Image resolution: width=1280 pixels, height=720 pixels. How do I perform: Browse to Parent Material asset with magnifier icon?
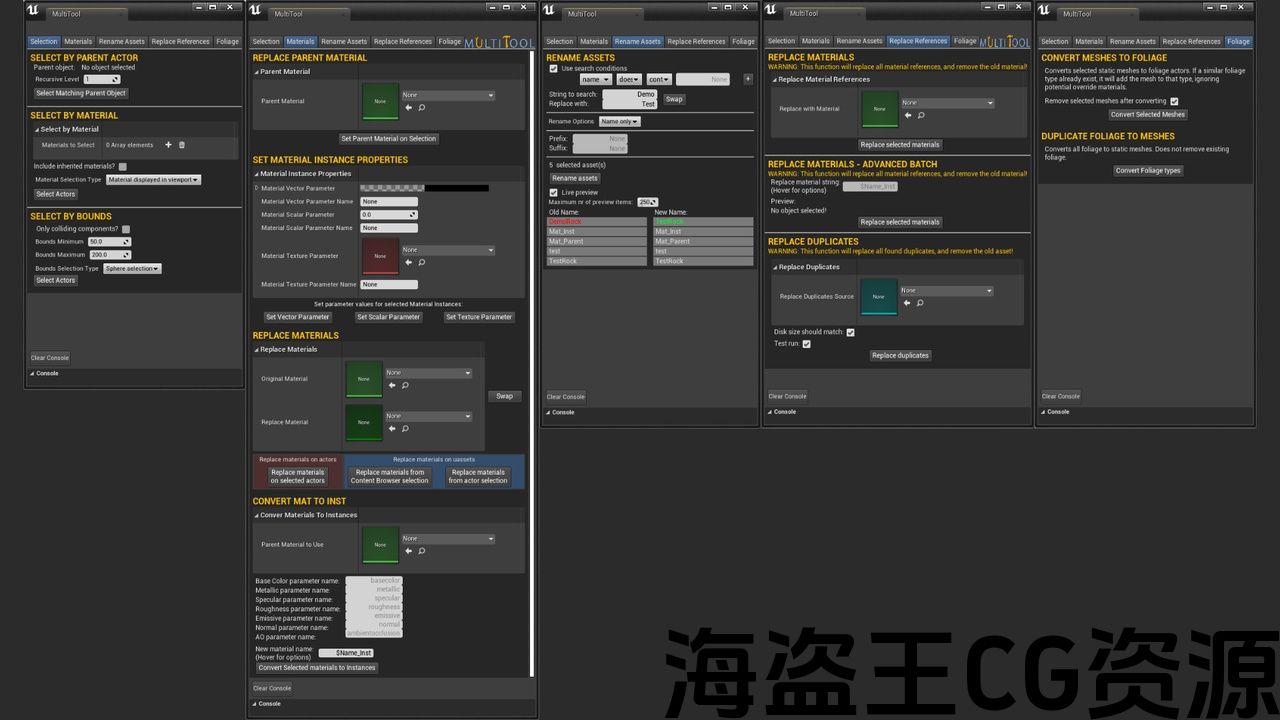click(x=421, y=108)
